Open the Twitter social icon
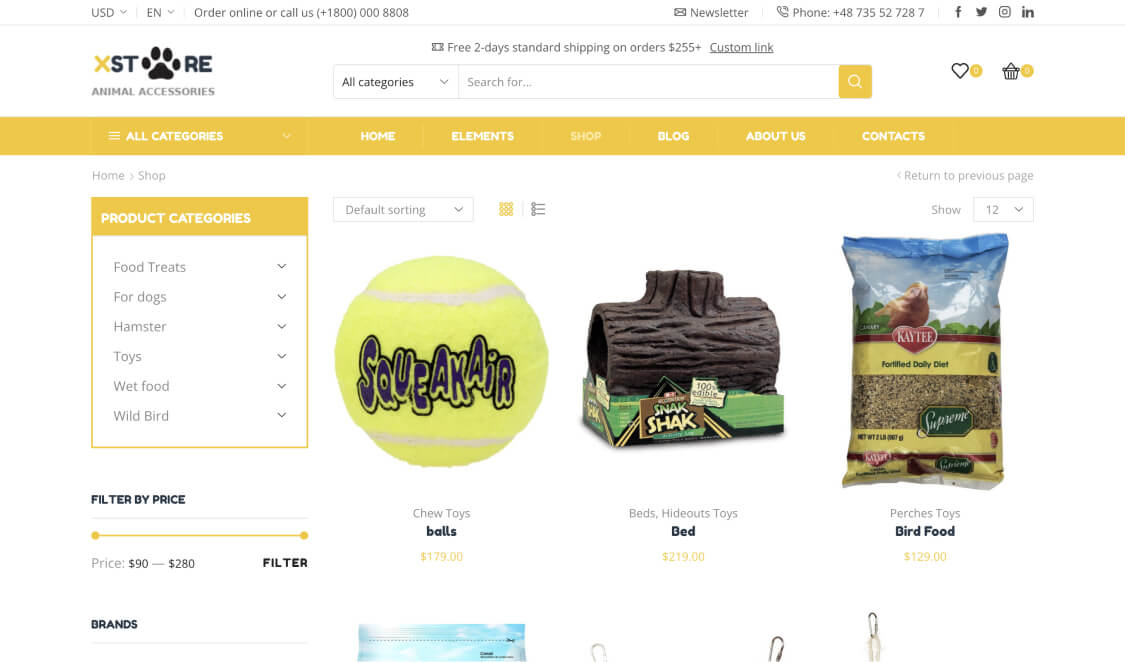Image resolution: width=1125 pixels, height=662 pixels. tap(981, 12)
